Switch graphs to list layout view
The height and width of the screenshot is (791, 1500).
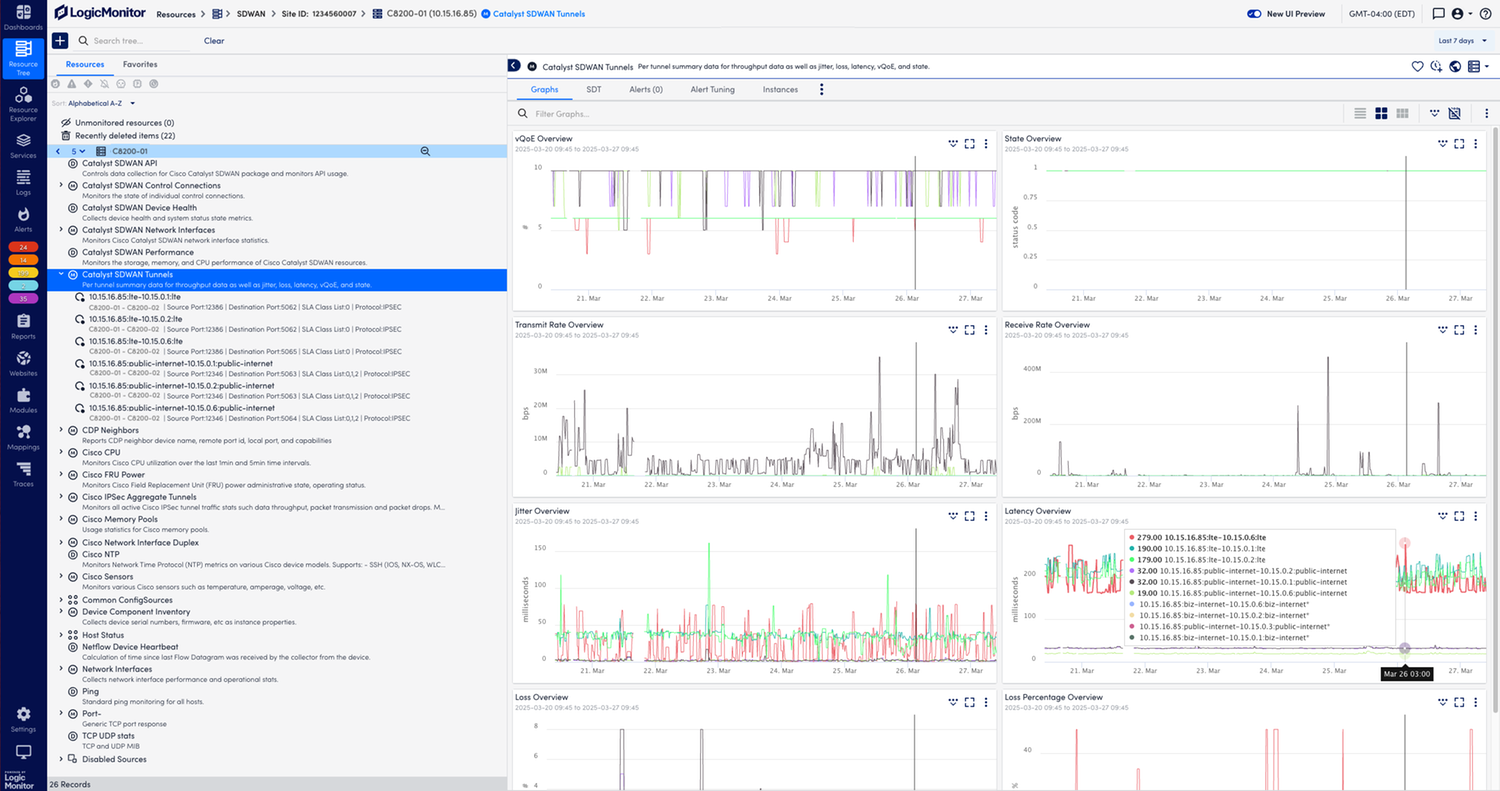[1360, 114]
